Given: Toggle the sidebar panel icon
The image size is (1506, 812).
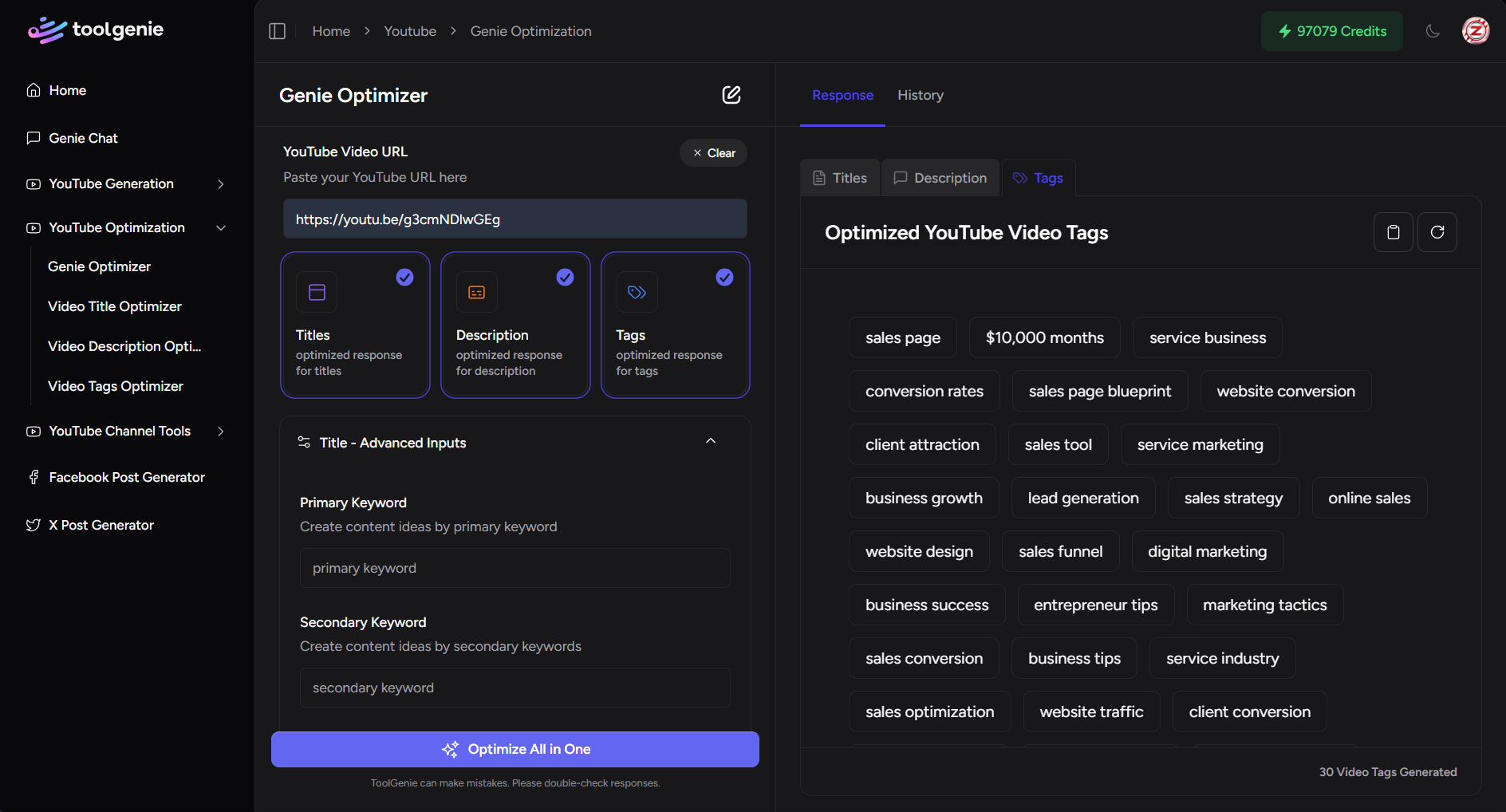Looking at the screenshot, I should [x=277, y=31].
